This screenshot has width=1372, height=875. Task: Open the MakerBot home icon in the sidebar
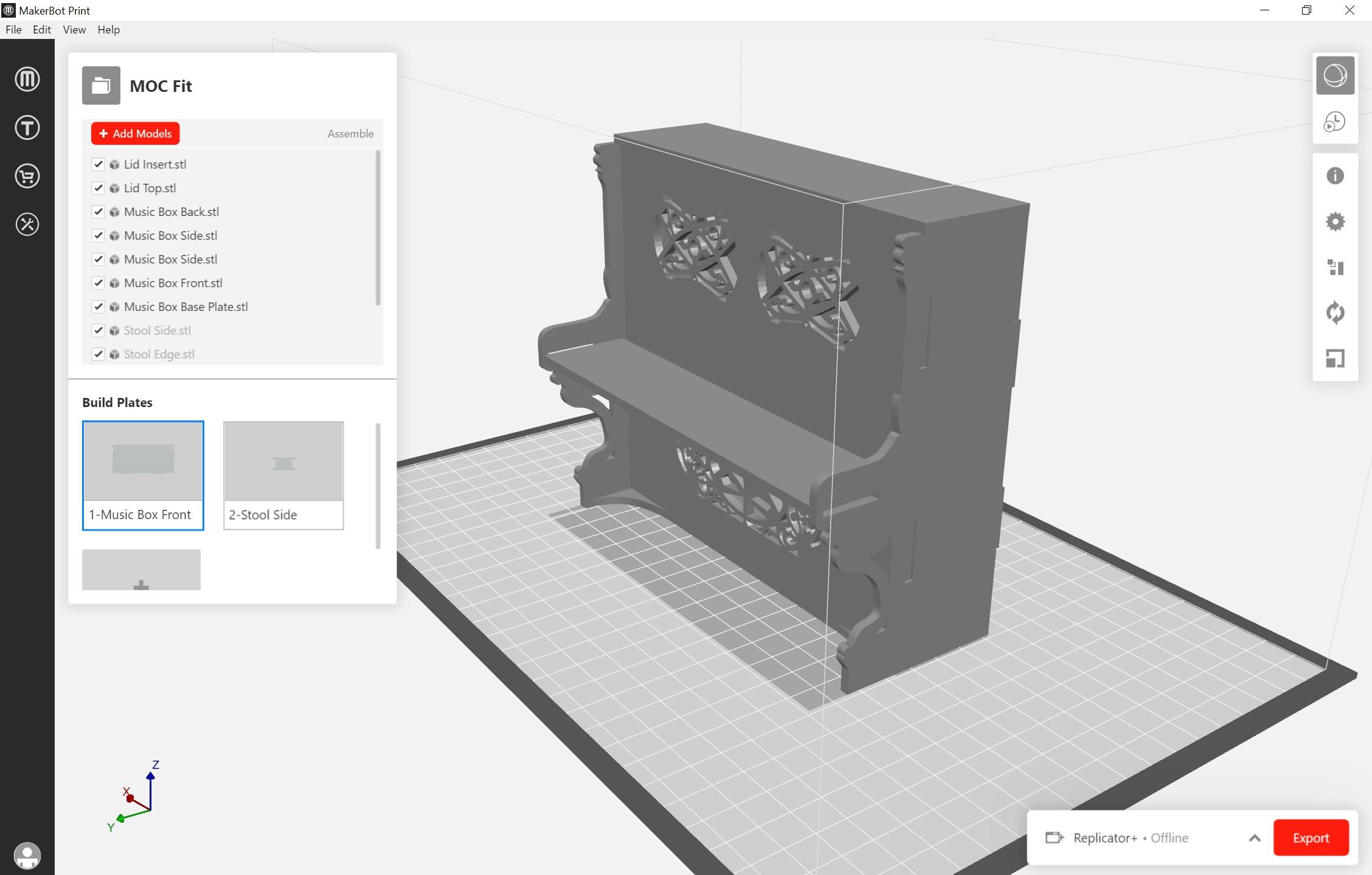[27, 79]
